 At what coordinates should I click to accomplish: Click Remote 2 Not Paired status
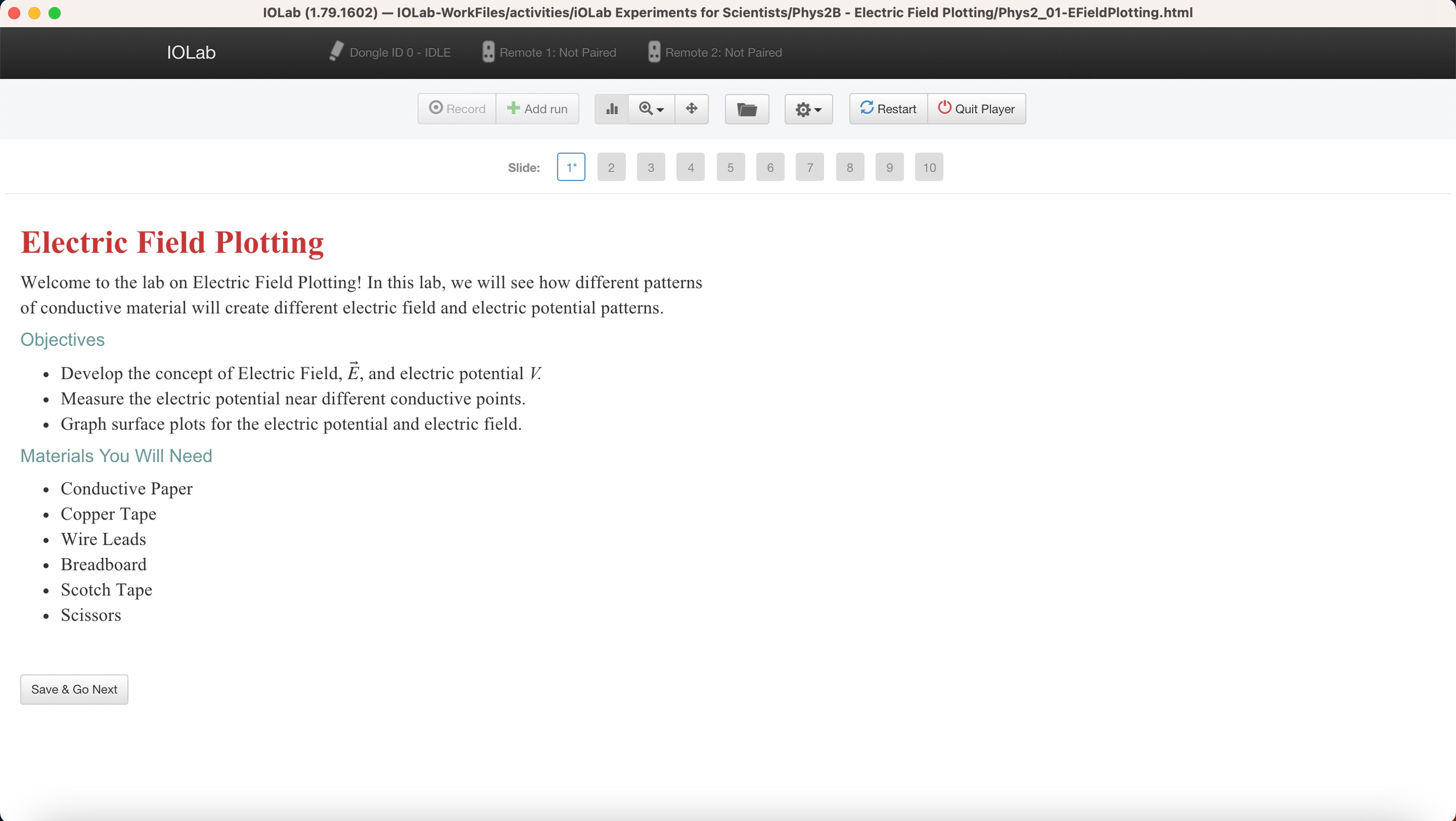[715, 52]
